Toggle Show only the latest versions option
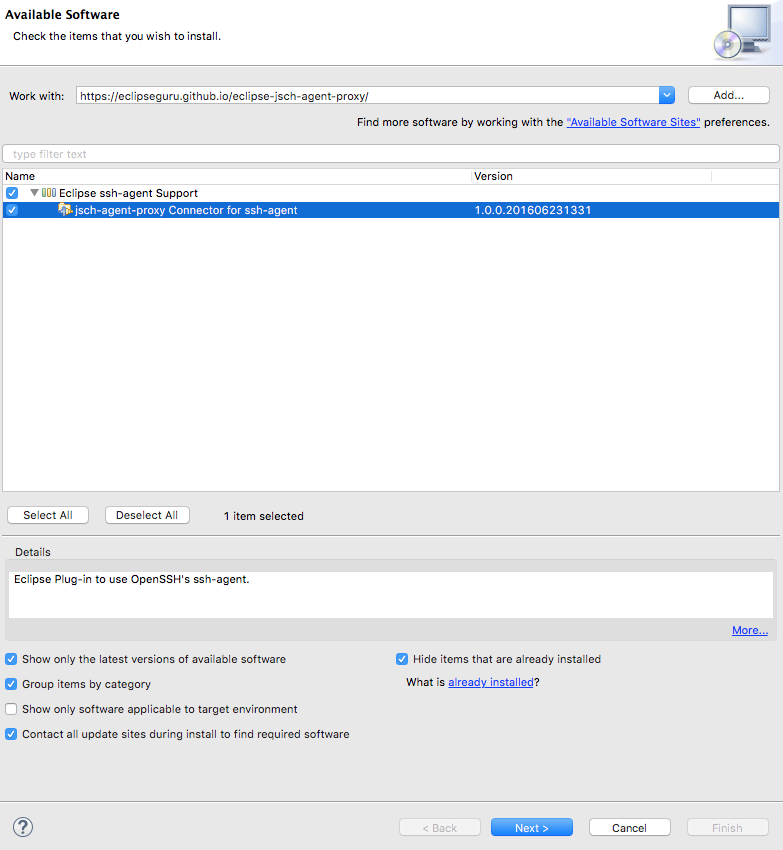This screenshot has height=850, width=783. (x=11, y=659)
